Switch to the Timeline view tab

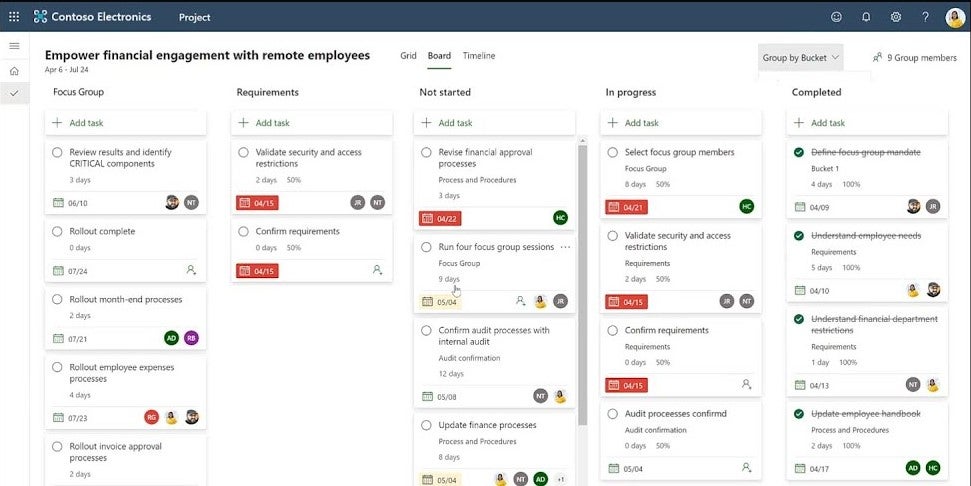coord(478,56)
